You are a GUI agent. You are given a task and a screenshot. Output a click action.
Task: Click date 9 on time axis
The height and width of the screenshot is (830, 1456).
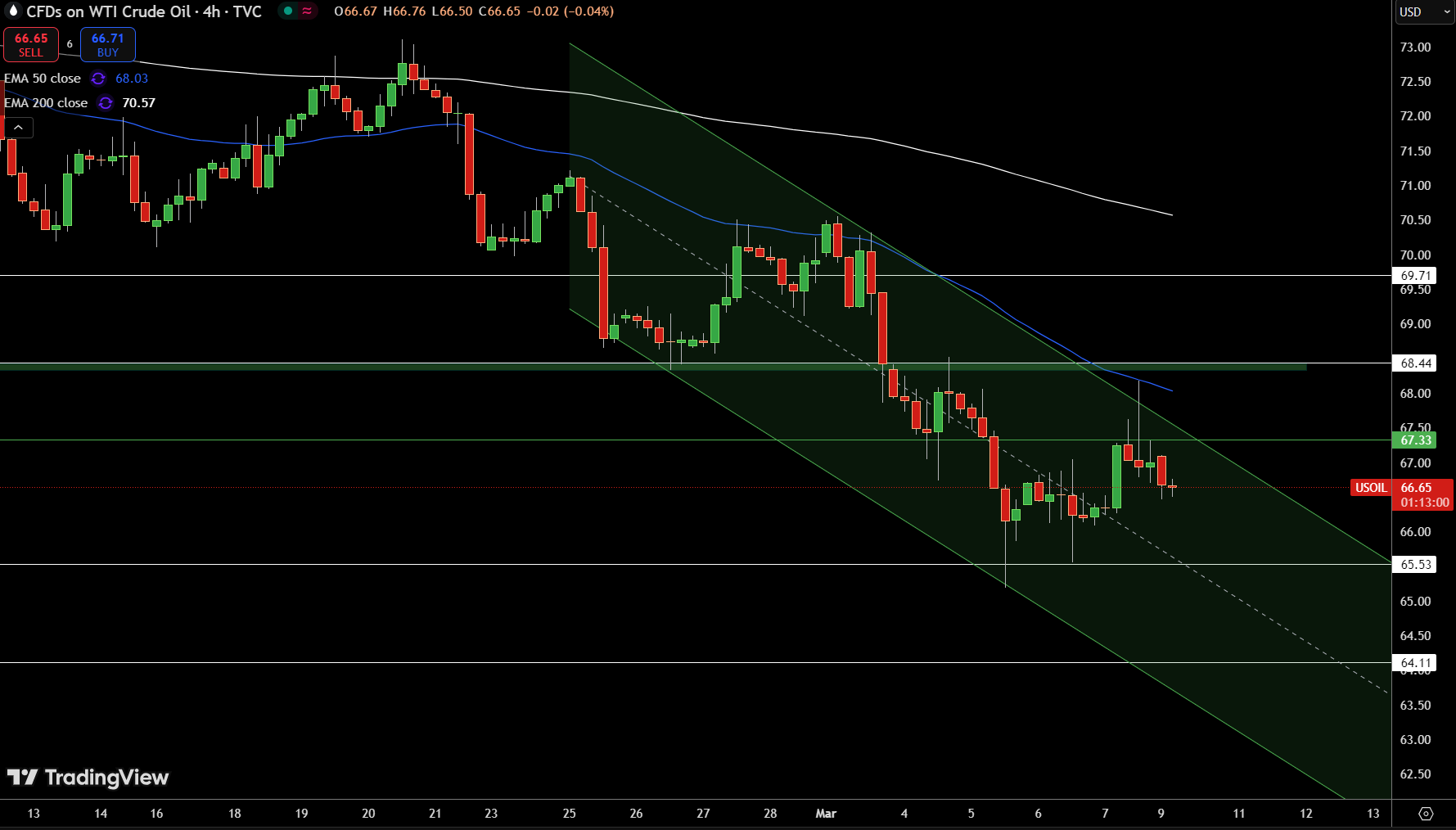pyautogui.click(x=1161, y=814)
